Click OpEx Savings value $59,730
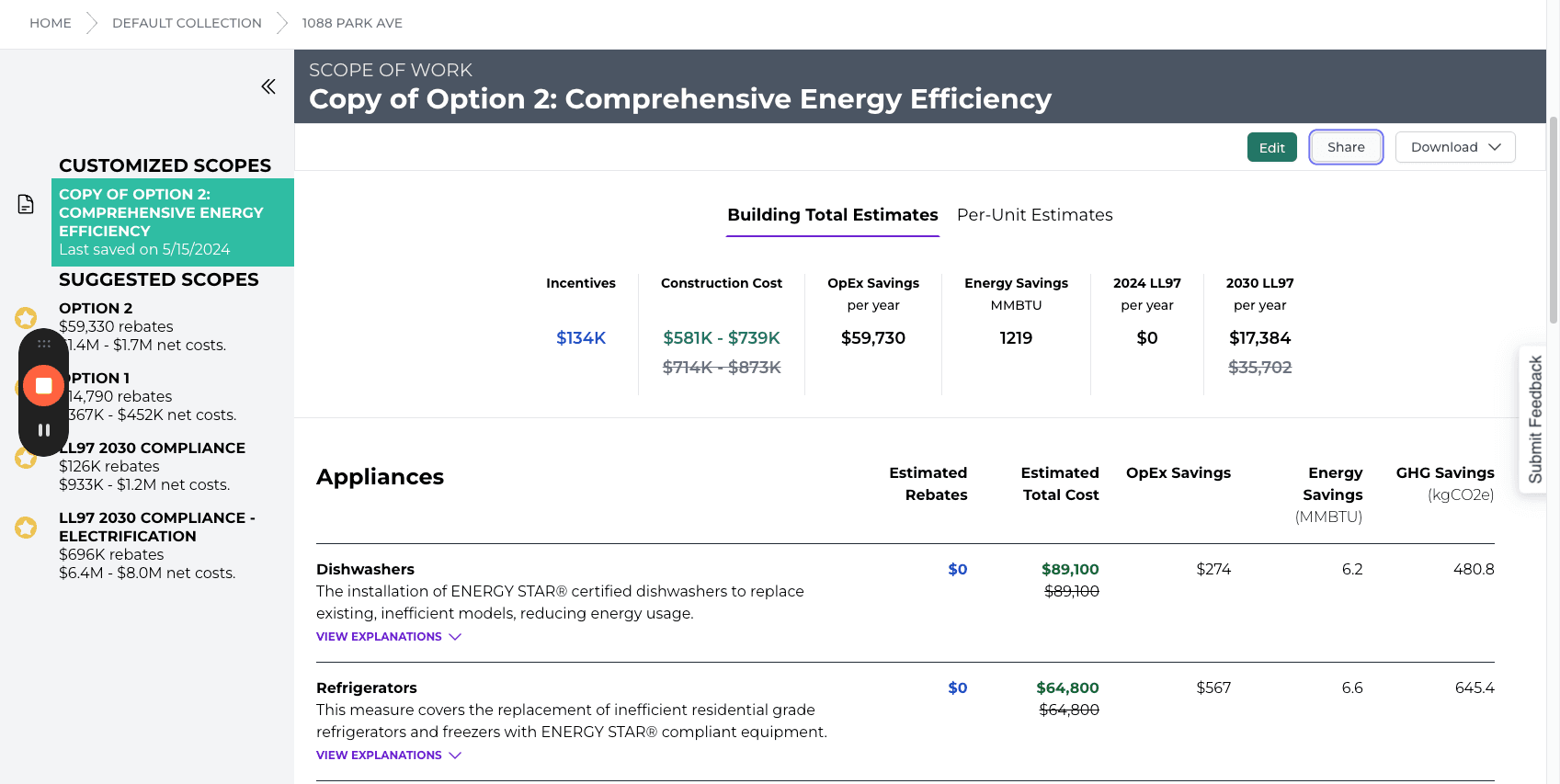 [873, 338]
